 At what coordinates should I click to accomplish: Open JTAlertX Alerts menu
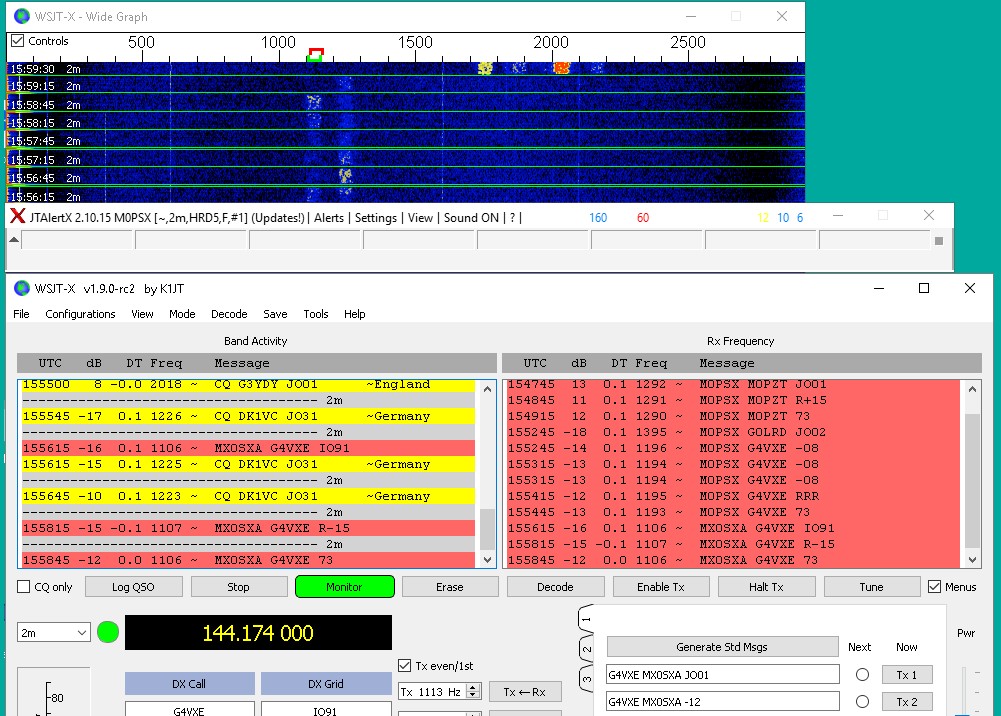point(329,218)
